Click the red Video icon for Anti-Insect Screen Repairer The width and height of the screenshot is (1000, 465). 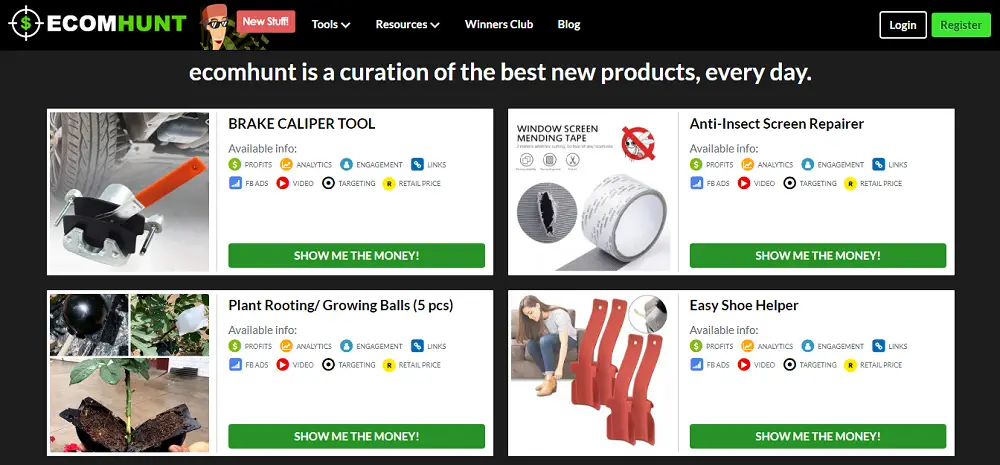click(744, 183)
